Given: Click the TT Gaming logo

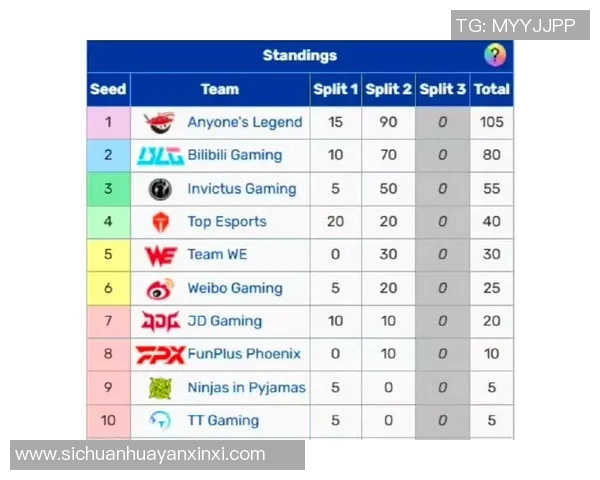Looking at the screenshot, I should 160,420.
